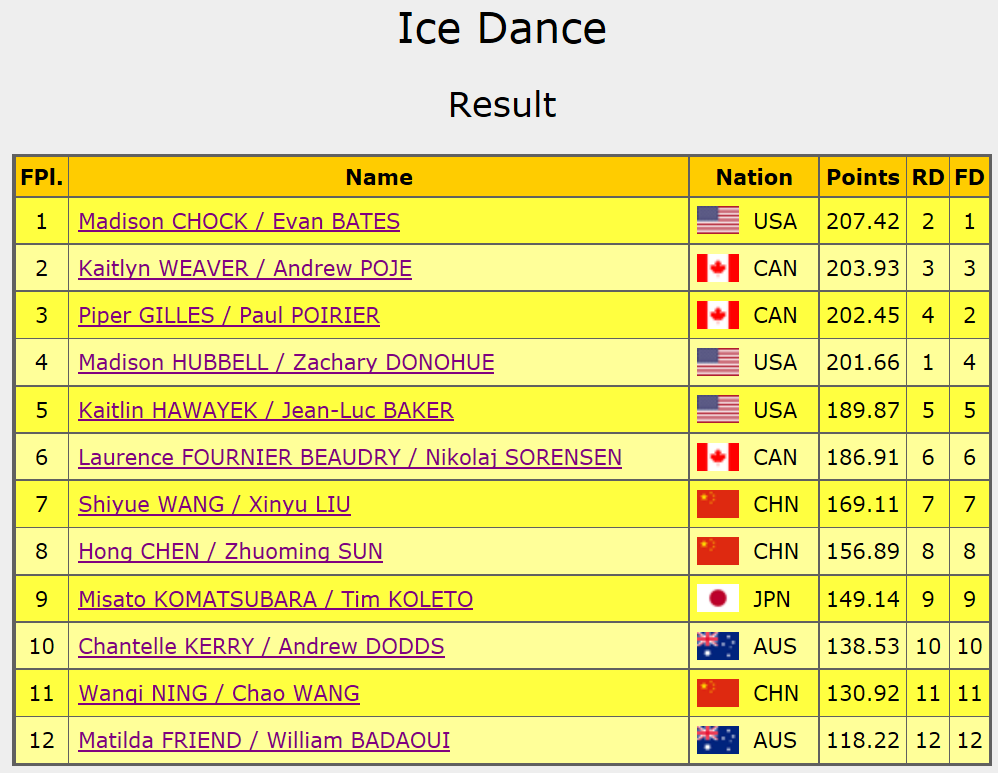Open Madison CHOCK / Evan BATES link
The width and height of the screenshot is (998, 773).
pos(239,221)
